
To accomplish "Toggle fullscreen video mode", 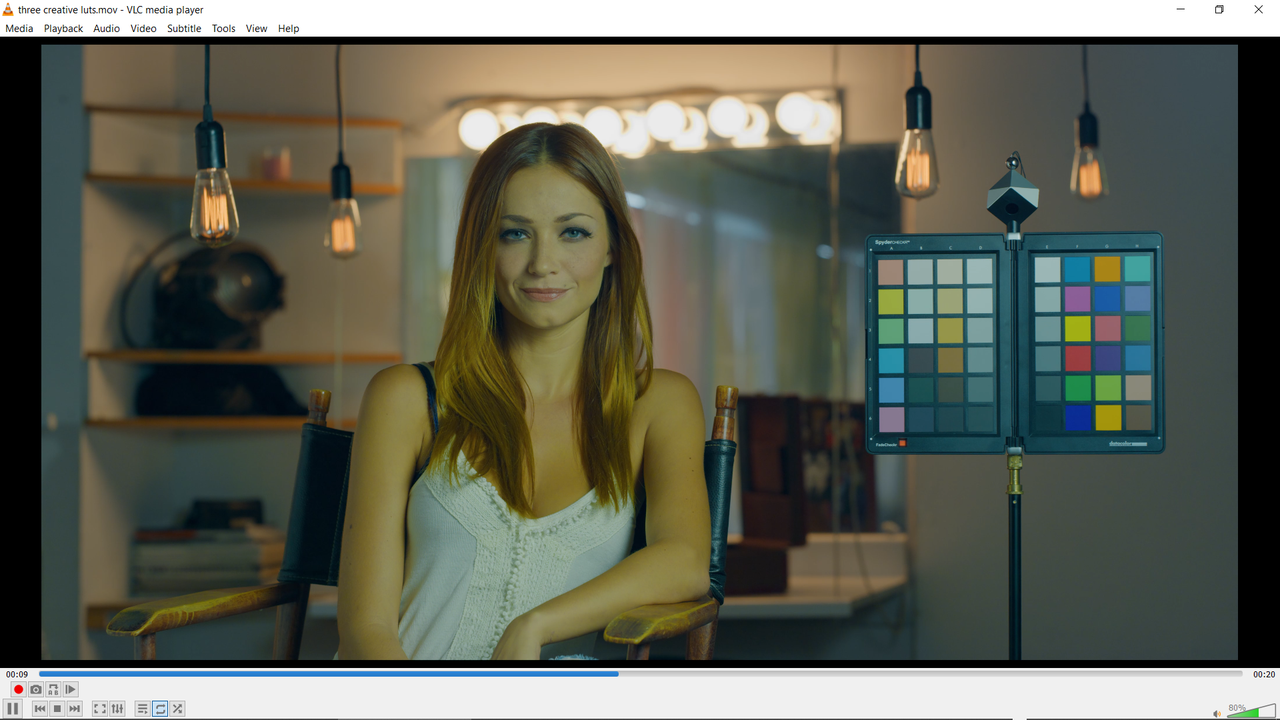I will coord(100,708).
